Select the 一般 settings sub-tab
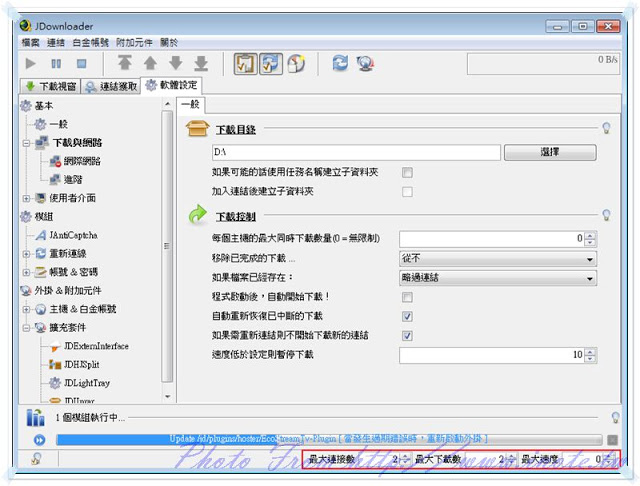 click(191, 104)
